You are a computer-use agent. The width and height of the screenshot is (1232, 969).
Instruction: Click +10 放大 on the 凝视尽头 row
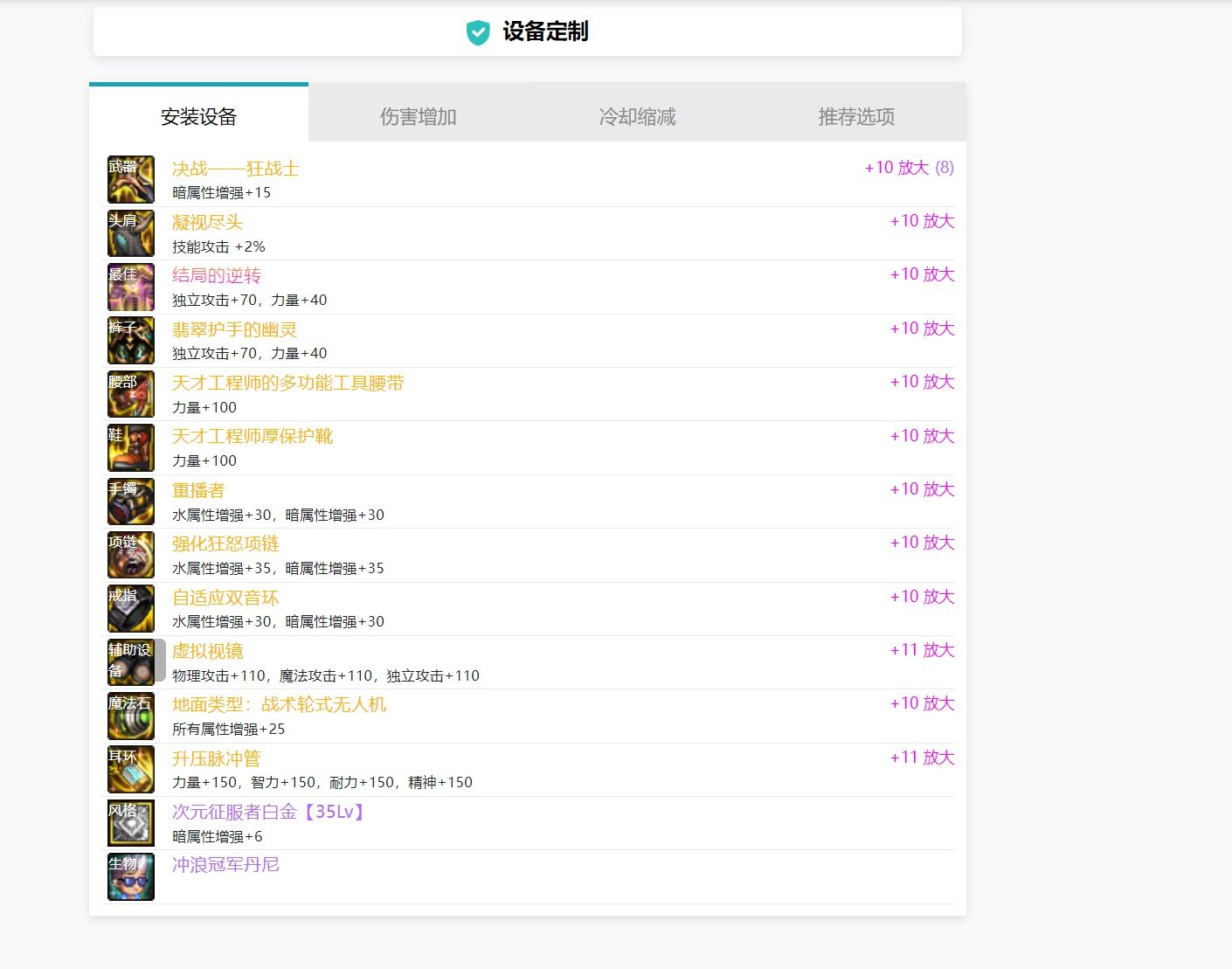922,221
